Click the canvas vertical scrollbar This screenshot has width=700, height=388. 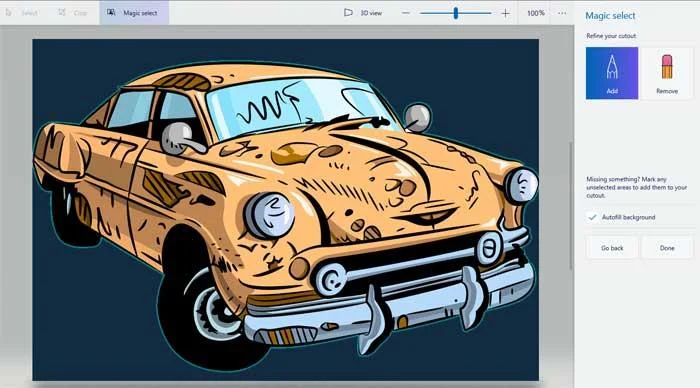(x=571, y=205)
